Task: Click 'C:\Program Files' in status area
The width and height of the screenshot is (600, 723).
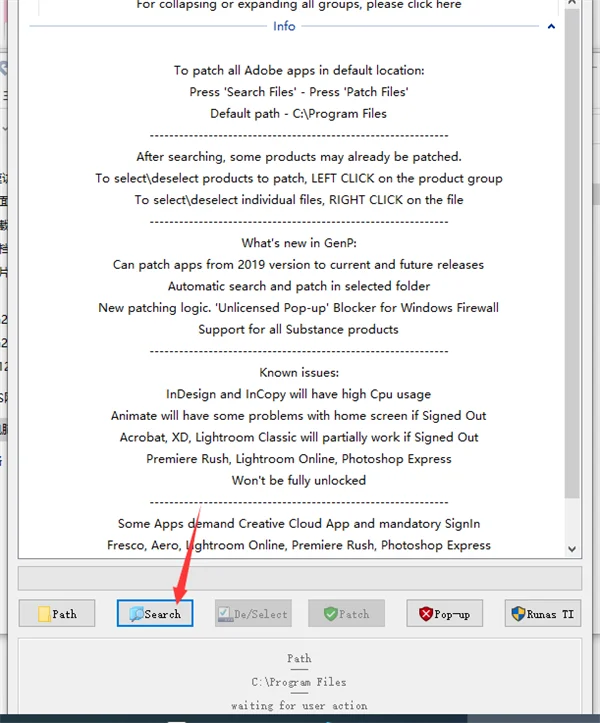Action: pos(299,682)
